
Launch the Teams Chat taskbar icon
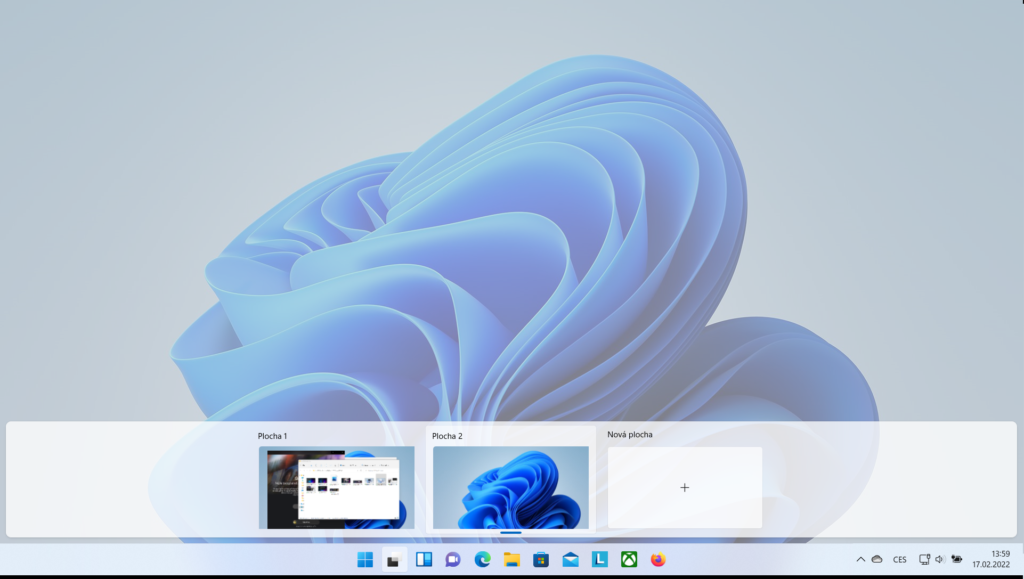click(x=453, y=559)
